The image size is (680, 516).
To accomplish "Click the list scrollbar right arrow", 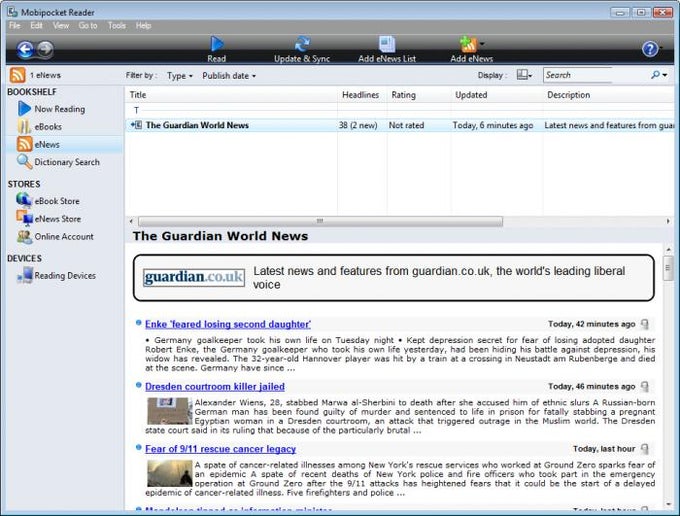I will pos(668,221).
